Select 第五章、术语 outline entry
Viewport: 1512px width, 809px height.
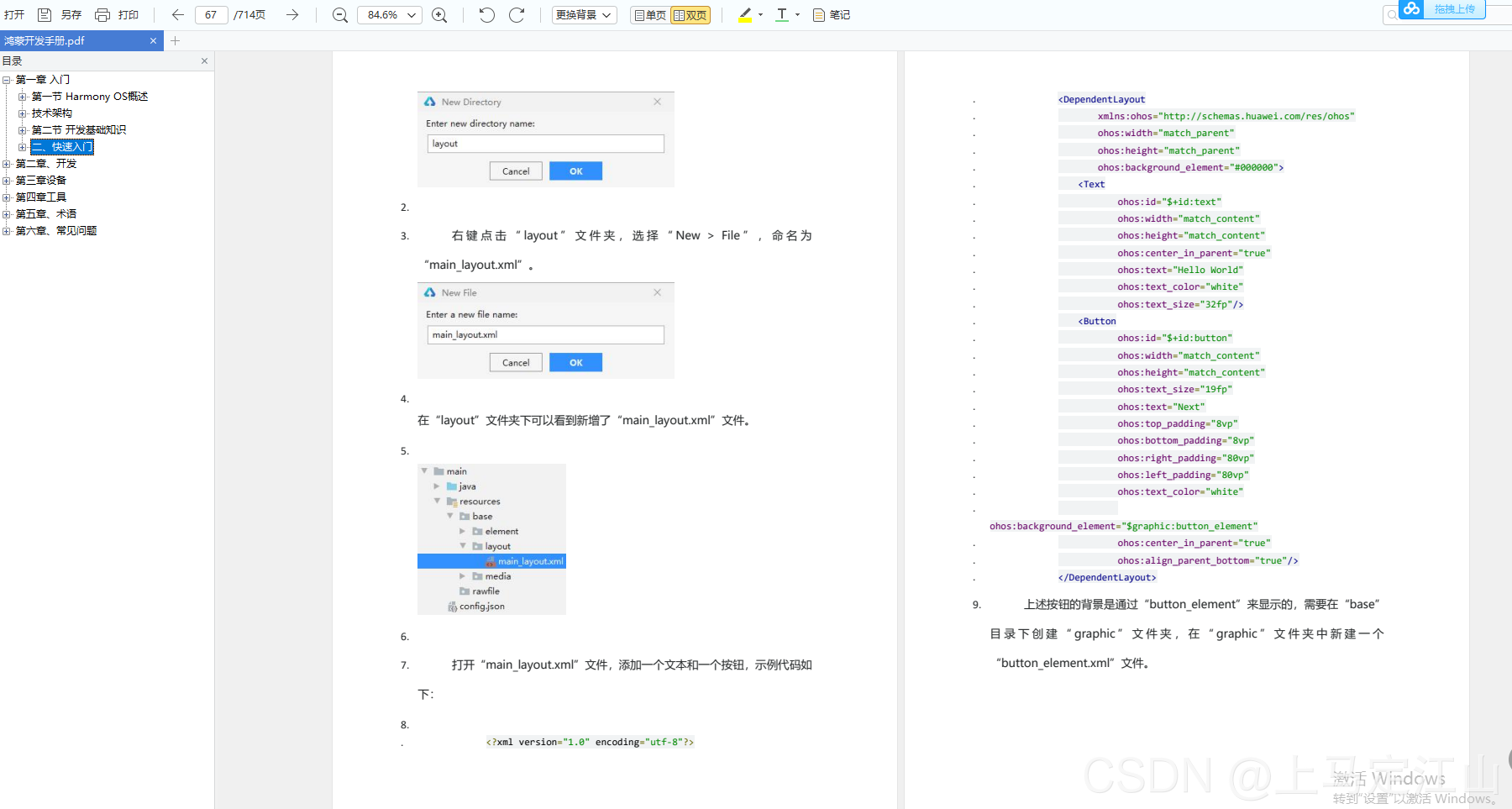(x=46, y=214)
